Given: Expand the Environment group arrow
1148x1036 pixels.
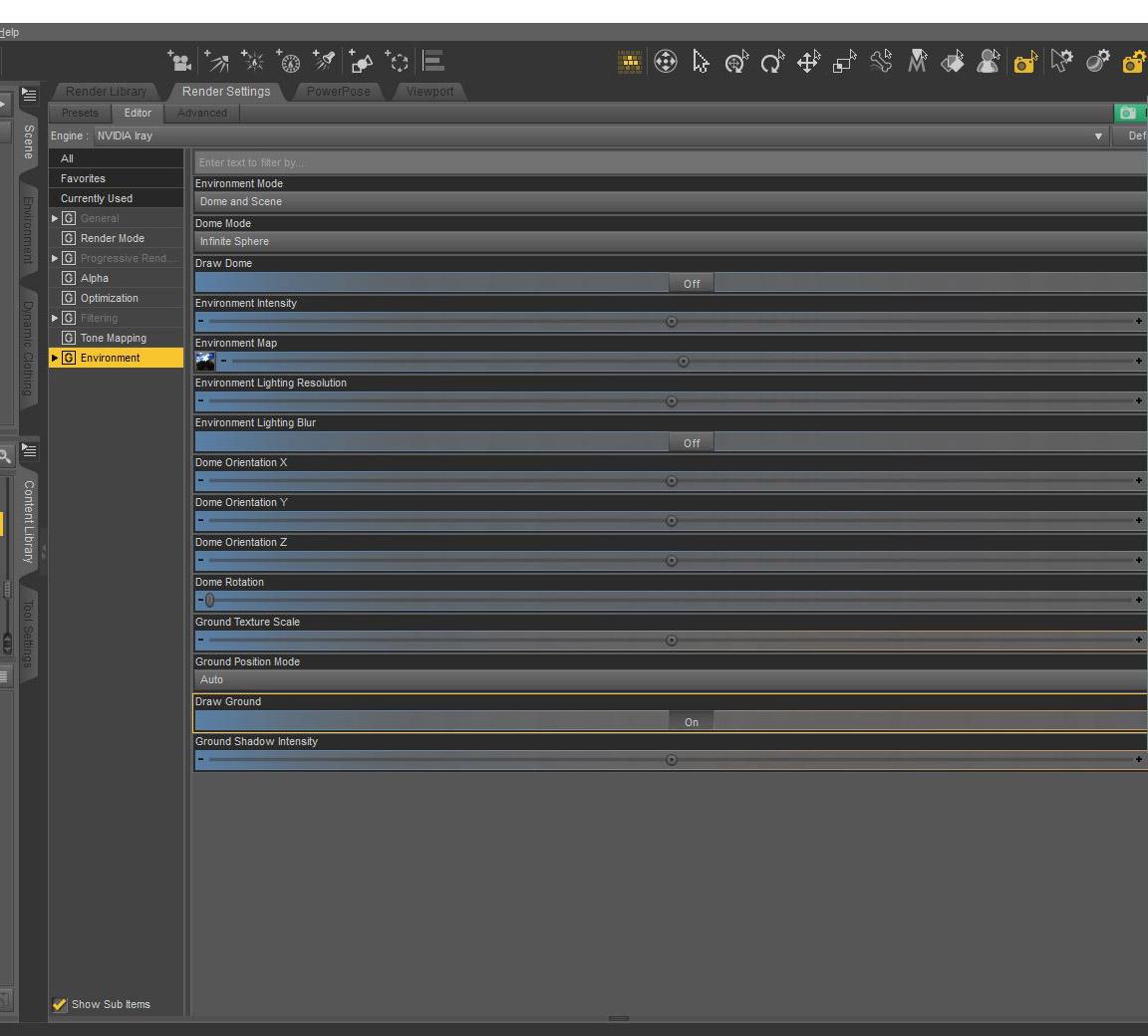Looking at the screenshot, I should click(55, 358).
